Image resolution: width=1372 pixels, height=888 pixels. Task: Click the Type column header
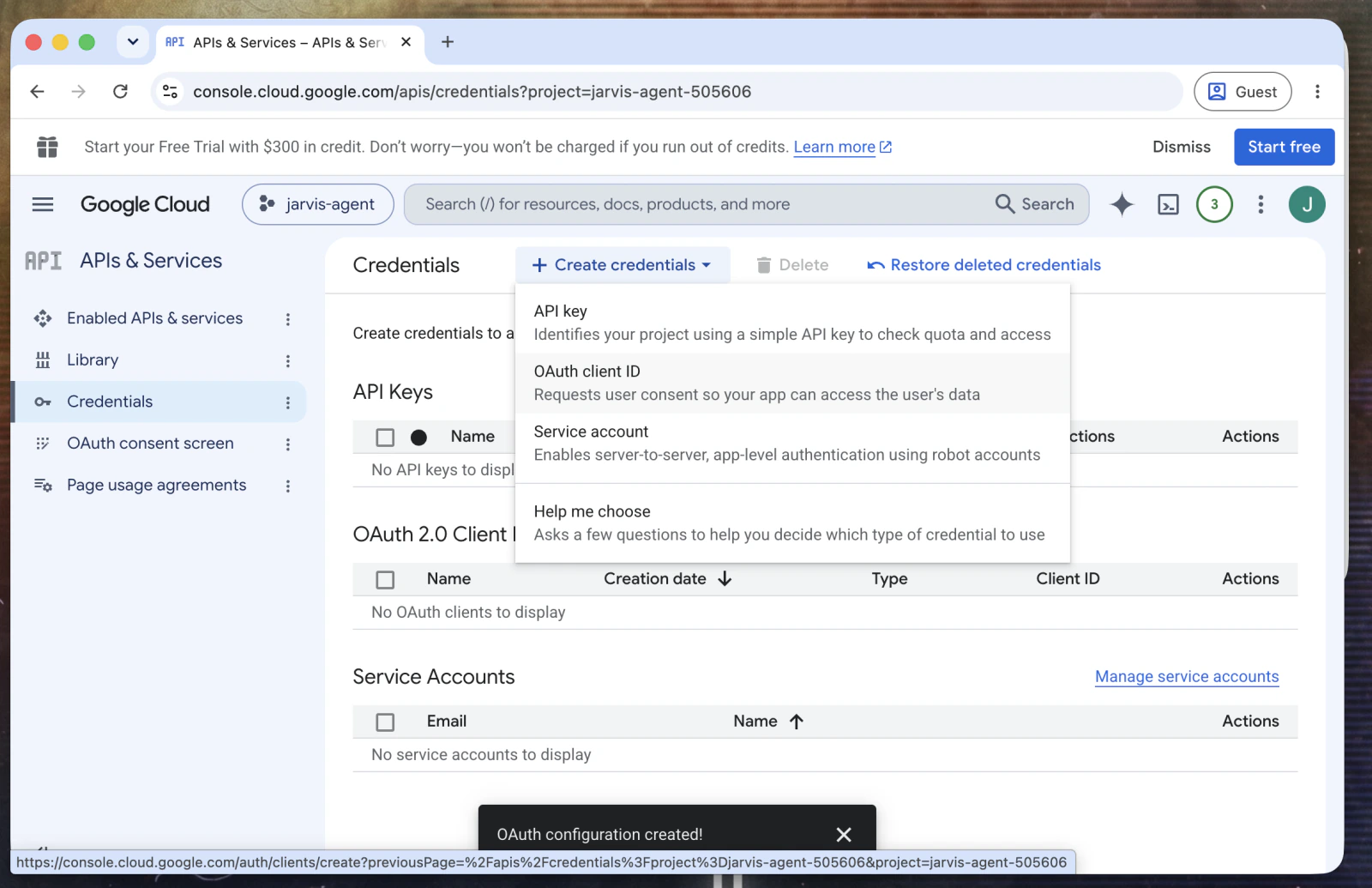tap(889, 579)
